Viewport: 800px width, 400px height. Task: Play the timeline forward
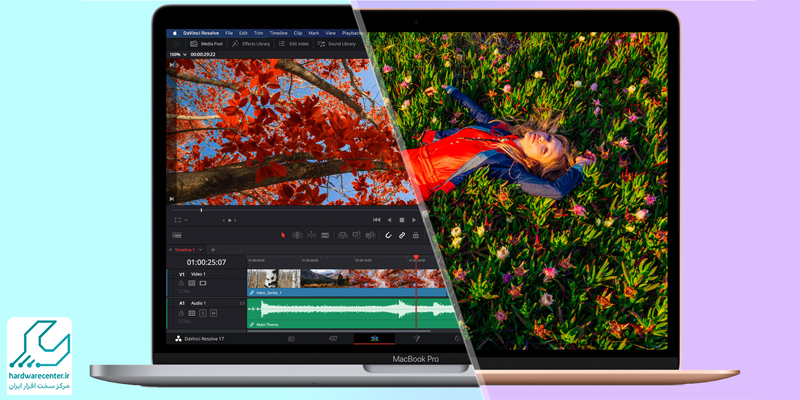tap(414, 220)
